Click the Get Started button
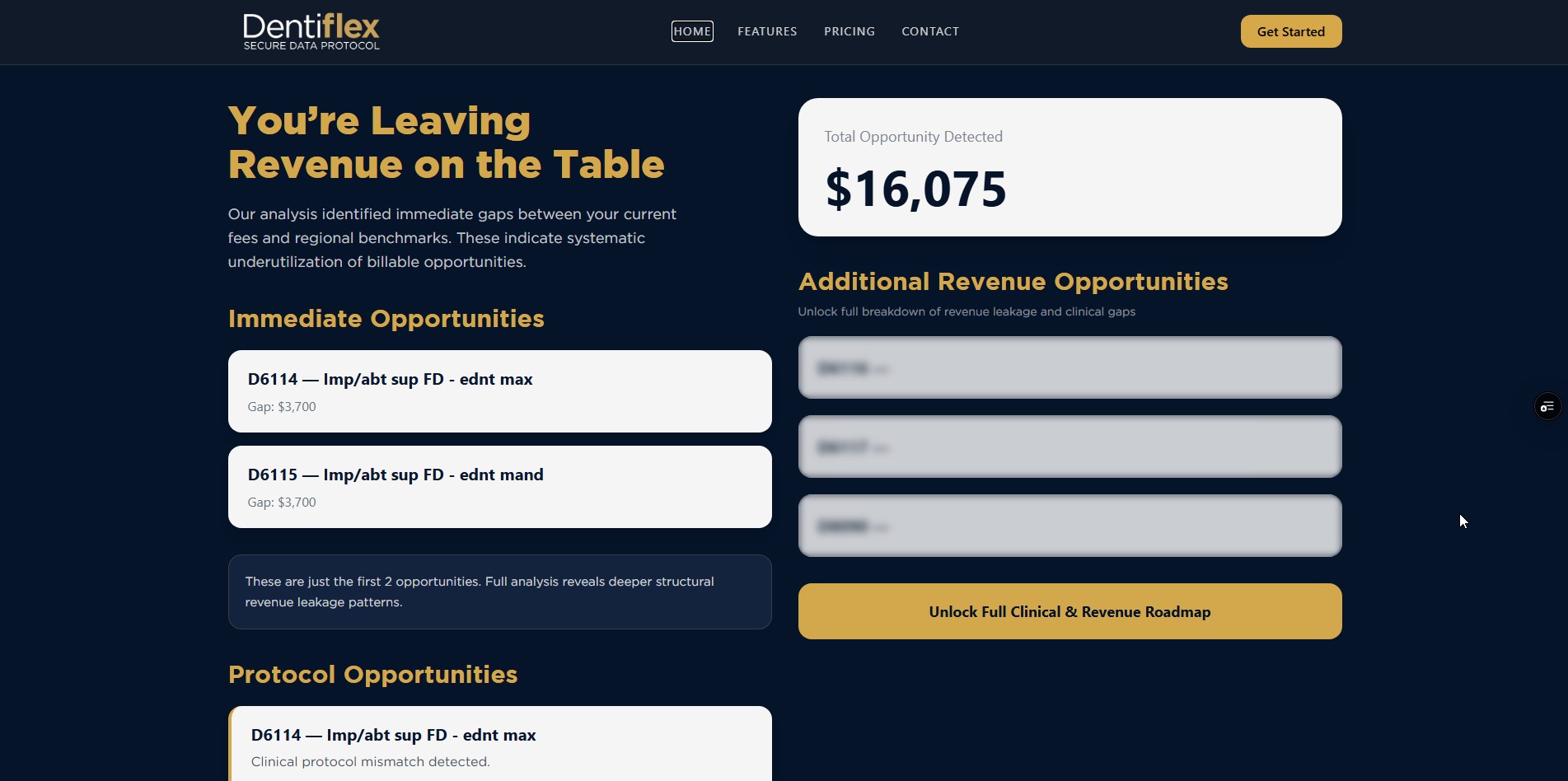The height and width of the screenshot is (781, 1568). pos(1291,31)
